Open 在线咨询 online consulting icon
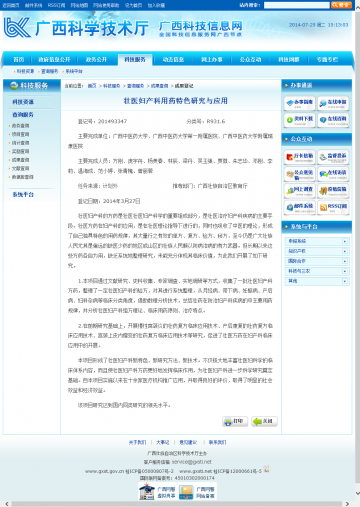 click(333, 120)
